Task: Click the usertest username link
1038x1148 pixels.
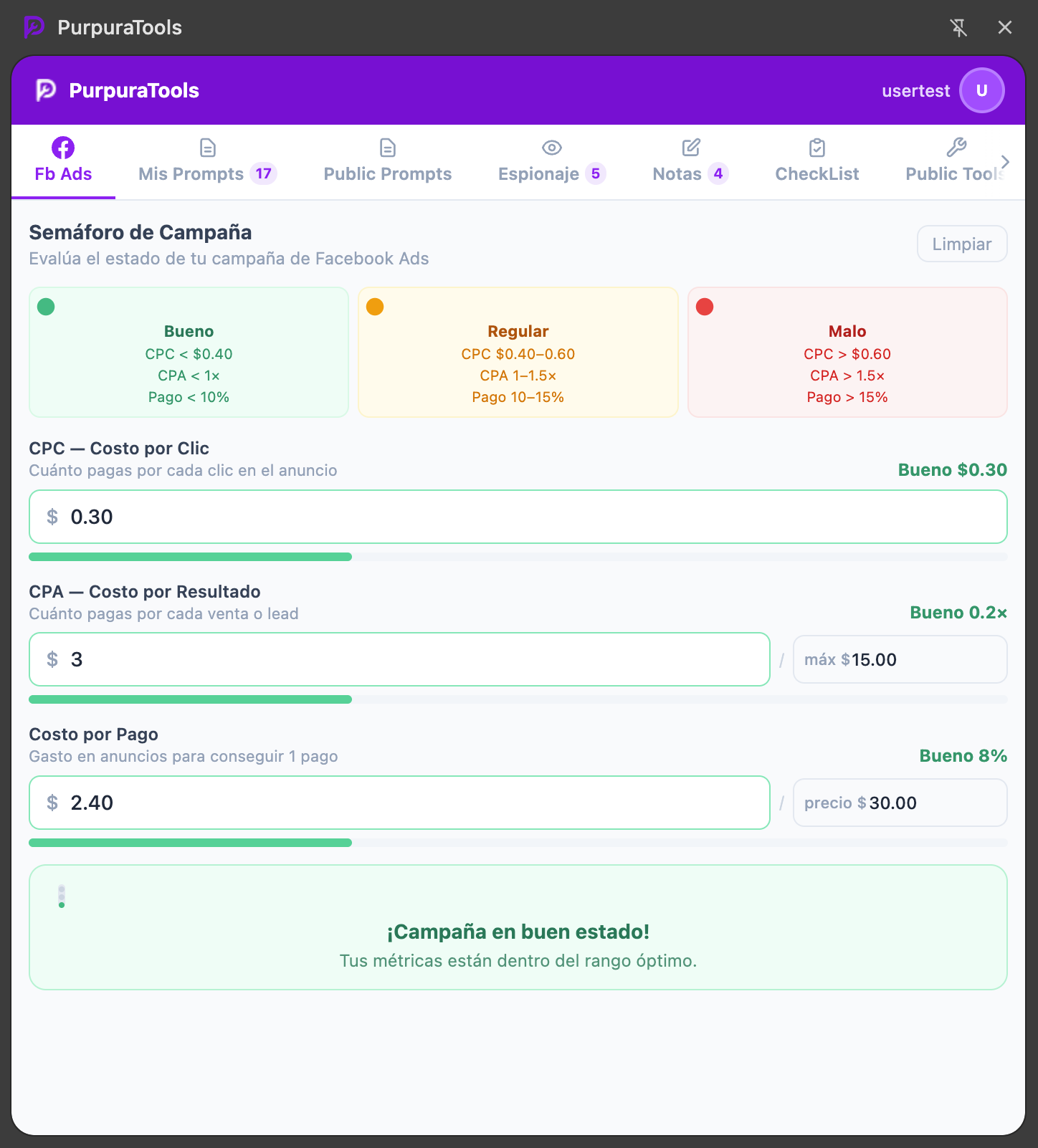Action: 915,91
